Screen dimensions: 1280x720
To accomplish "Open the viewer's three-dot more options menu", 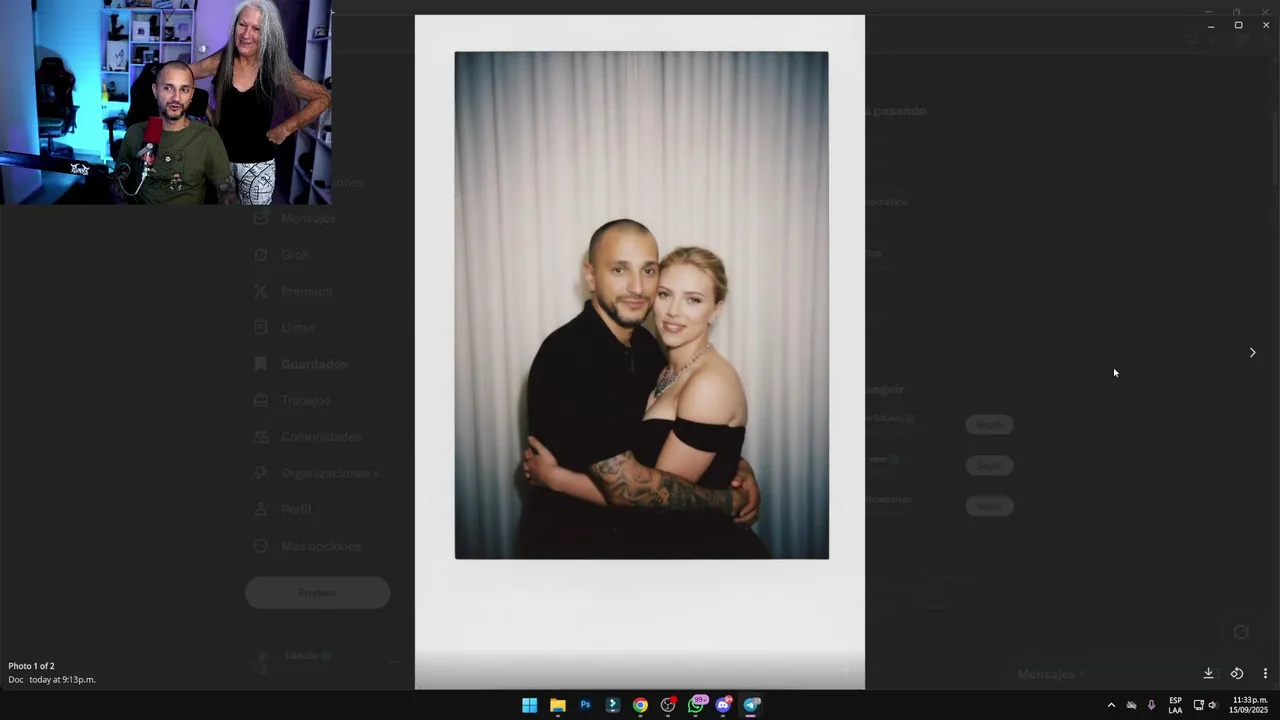I will tap(1265, 673).
